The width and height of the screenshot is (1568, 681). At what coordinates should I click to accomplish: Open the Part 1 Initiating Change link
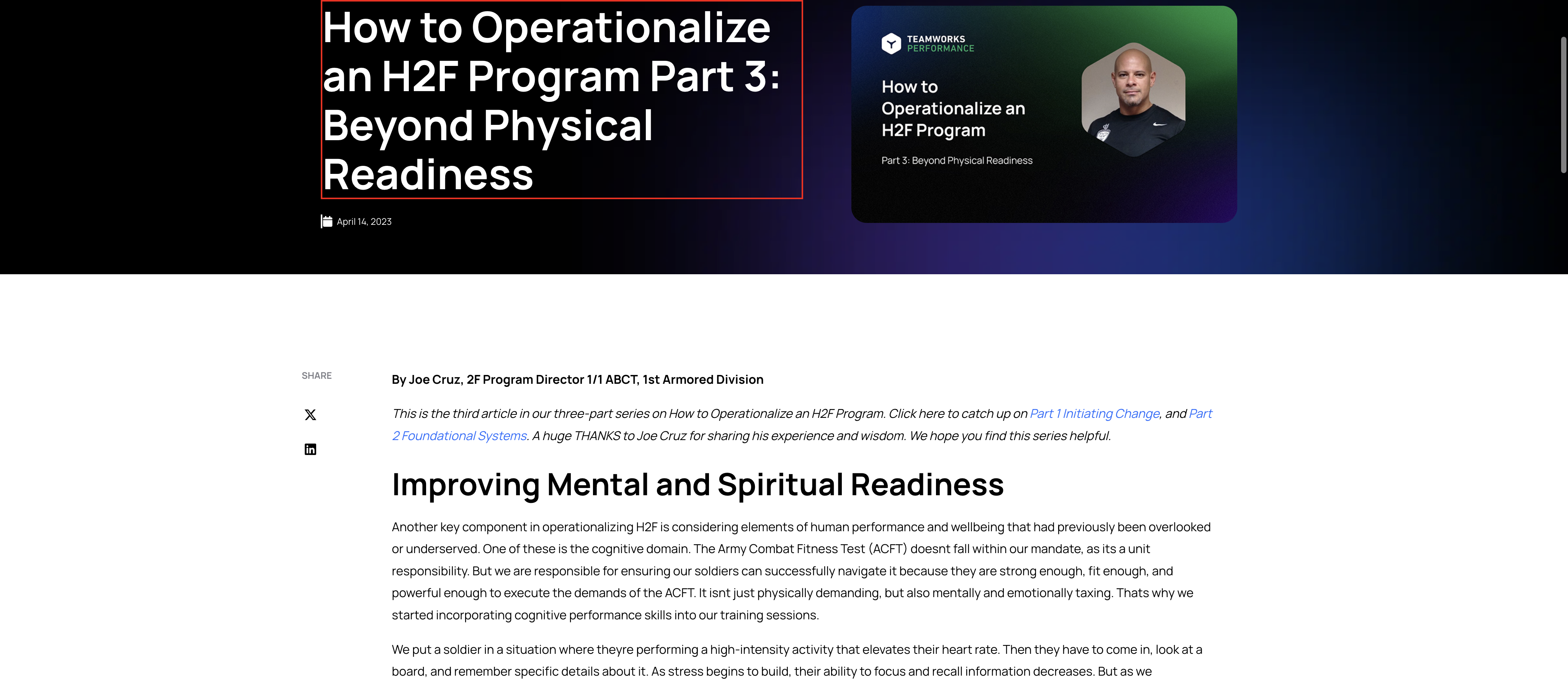click(1094, 414)
